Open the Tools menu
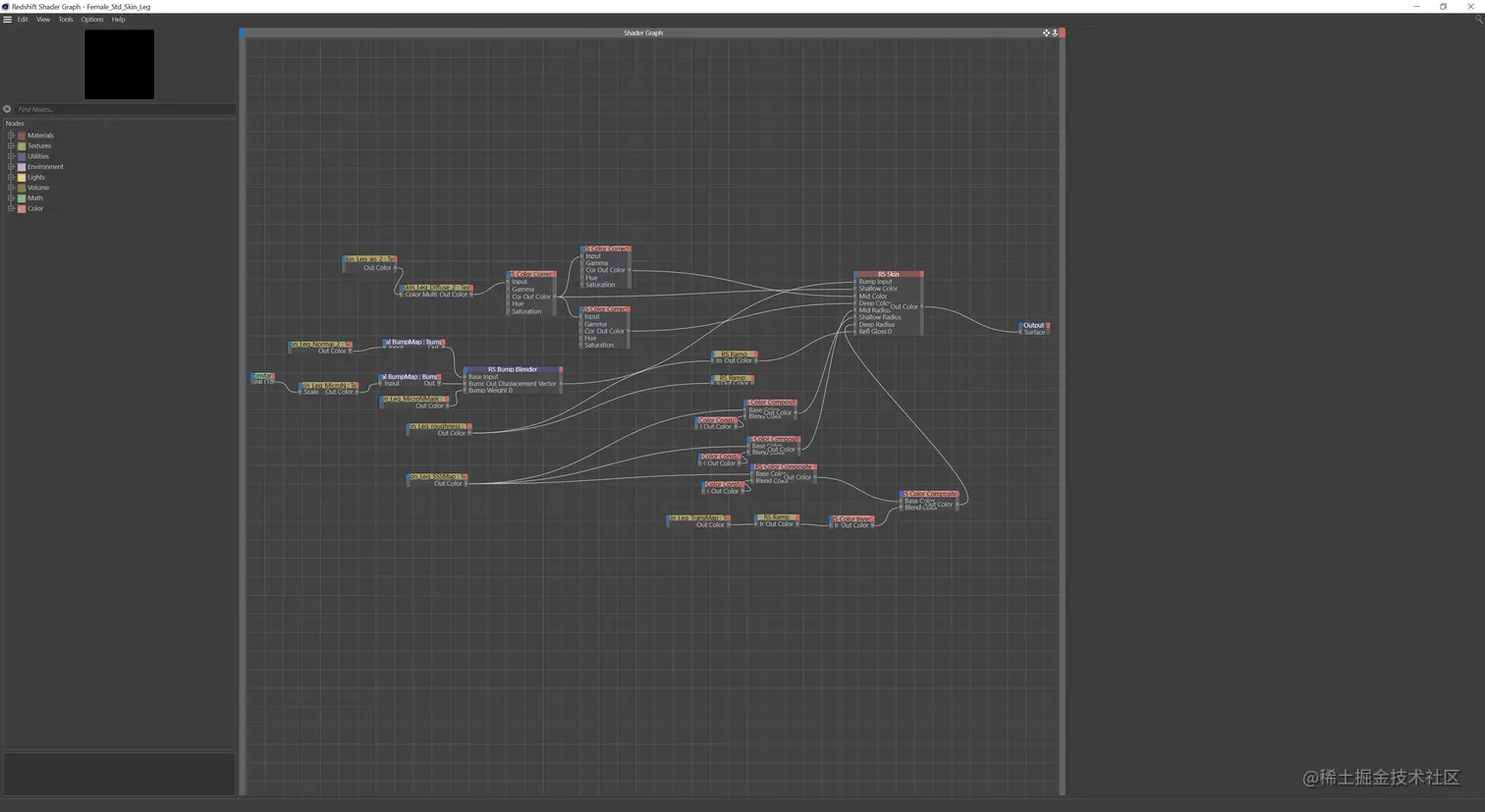The height and width of the screenshot is (812, 1485). click(x=65, y=19)
